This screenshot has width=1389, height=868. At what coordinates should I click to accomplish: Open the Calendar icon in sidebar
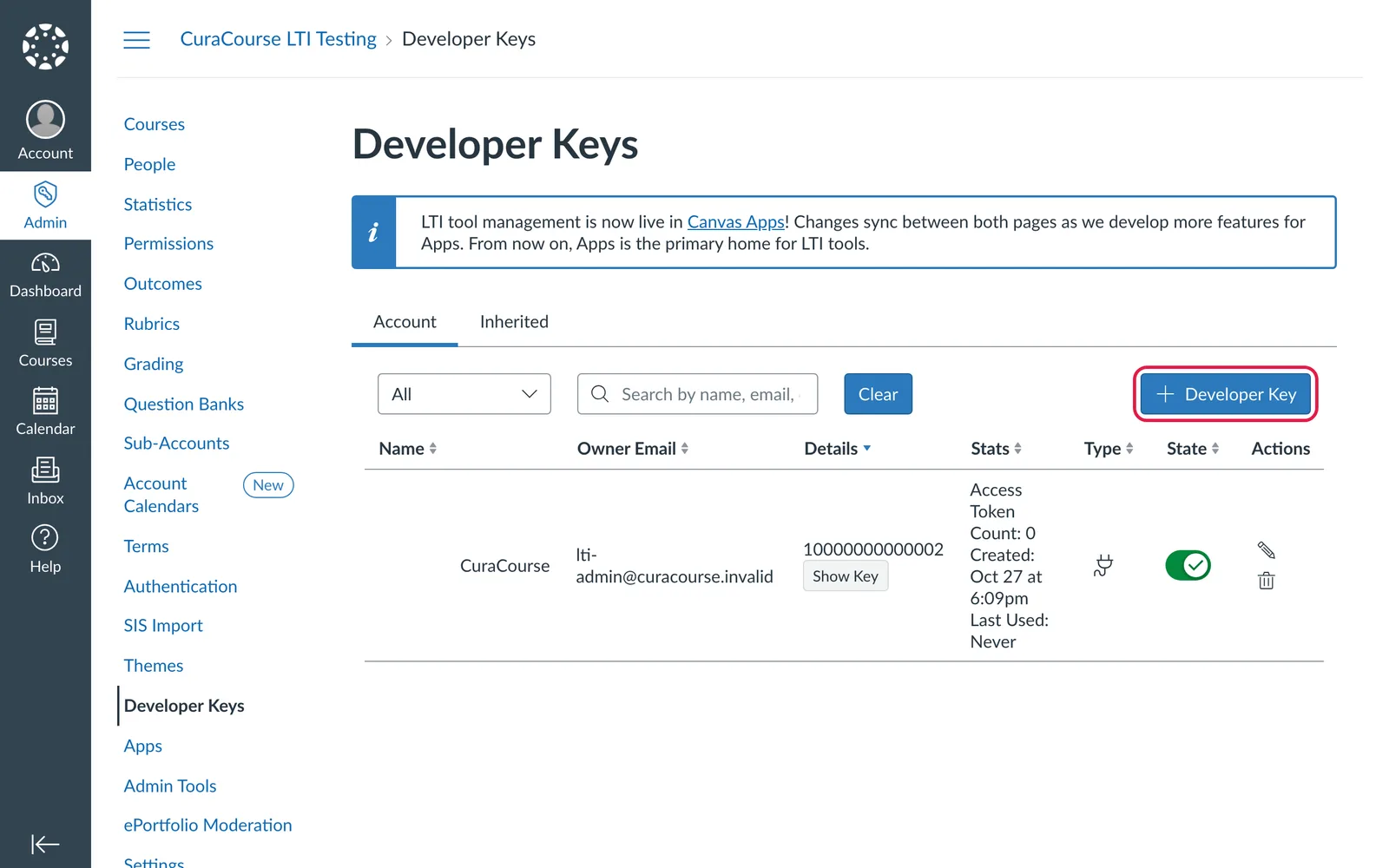point(45,400)
